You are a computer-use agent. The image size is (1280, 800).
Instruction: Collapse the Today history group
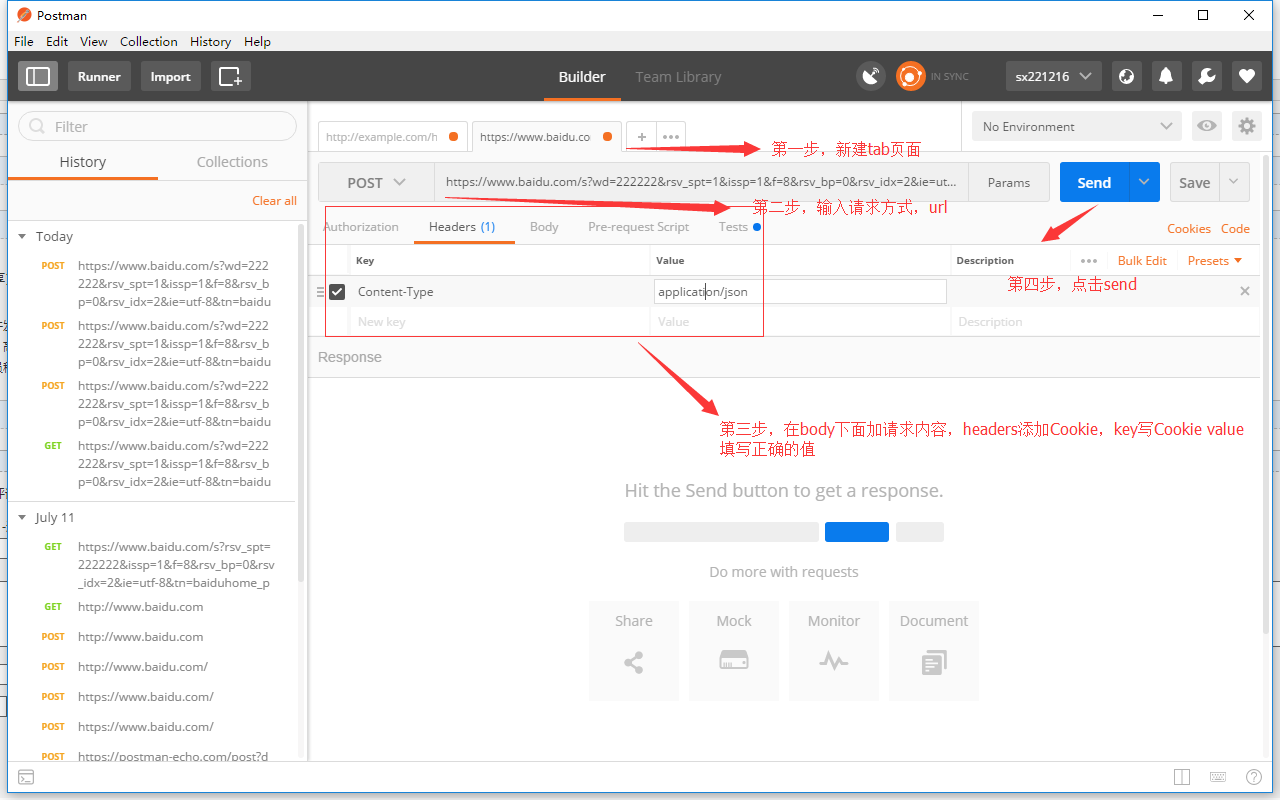(x=22, y=236)
